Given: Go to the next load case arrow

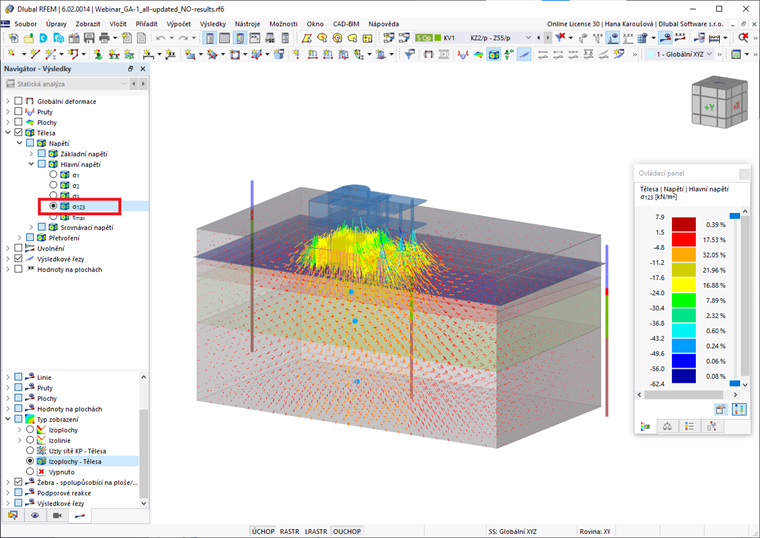Looking at the screenshot, I should [548, 38].
